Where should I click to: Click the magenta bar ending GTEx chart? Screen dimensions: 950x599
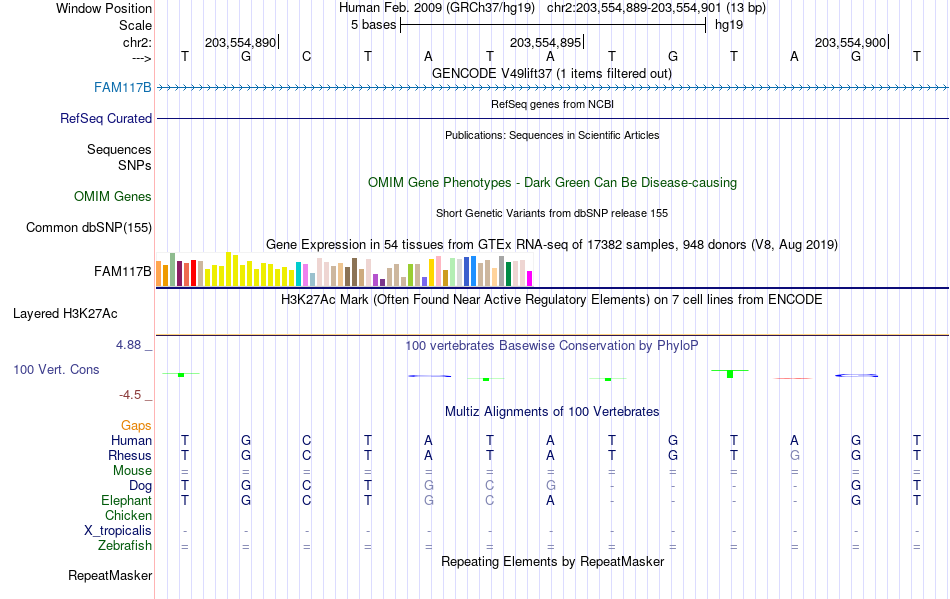coord(530,279)
